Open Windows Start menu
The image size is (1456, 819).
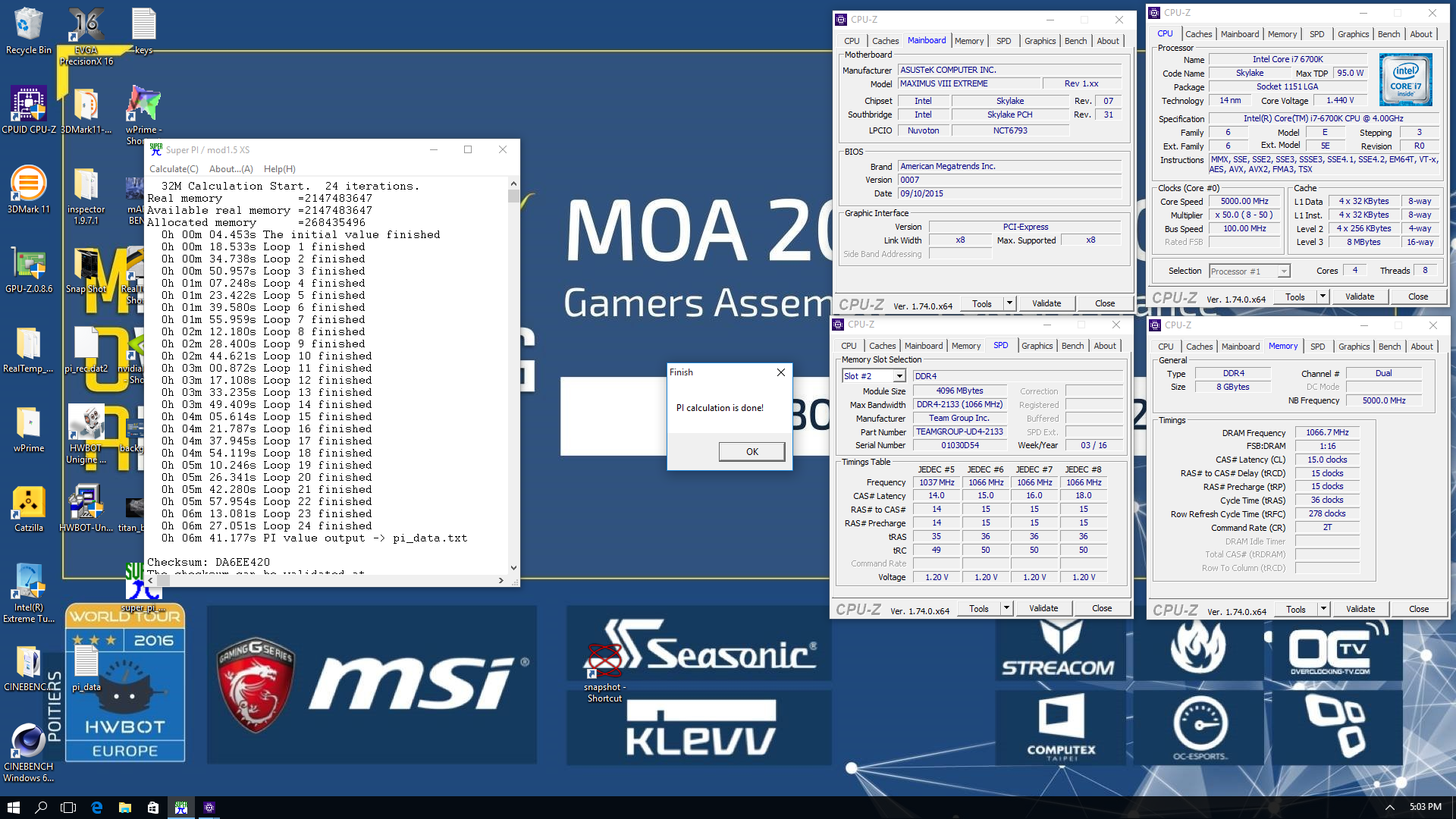(x=13, y=808)
